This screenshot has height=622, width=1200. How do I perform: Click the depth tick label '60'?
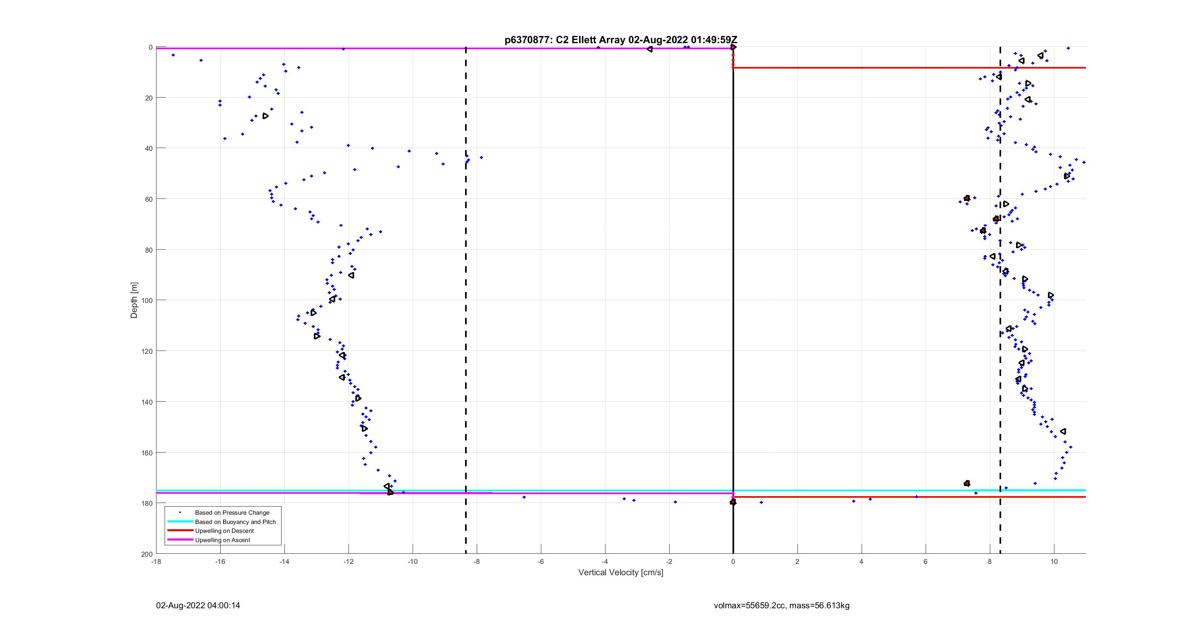(x=148, y=199)
